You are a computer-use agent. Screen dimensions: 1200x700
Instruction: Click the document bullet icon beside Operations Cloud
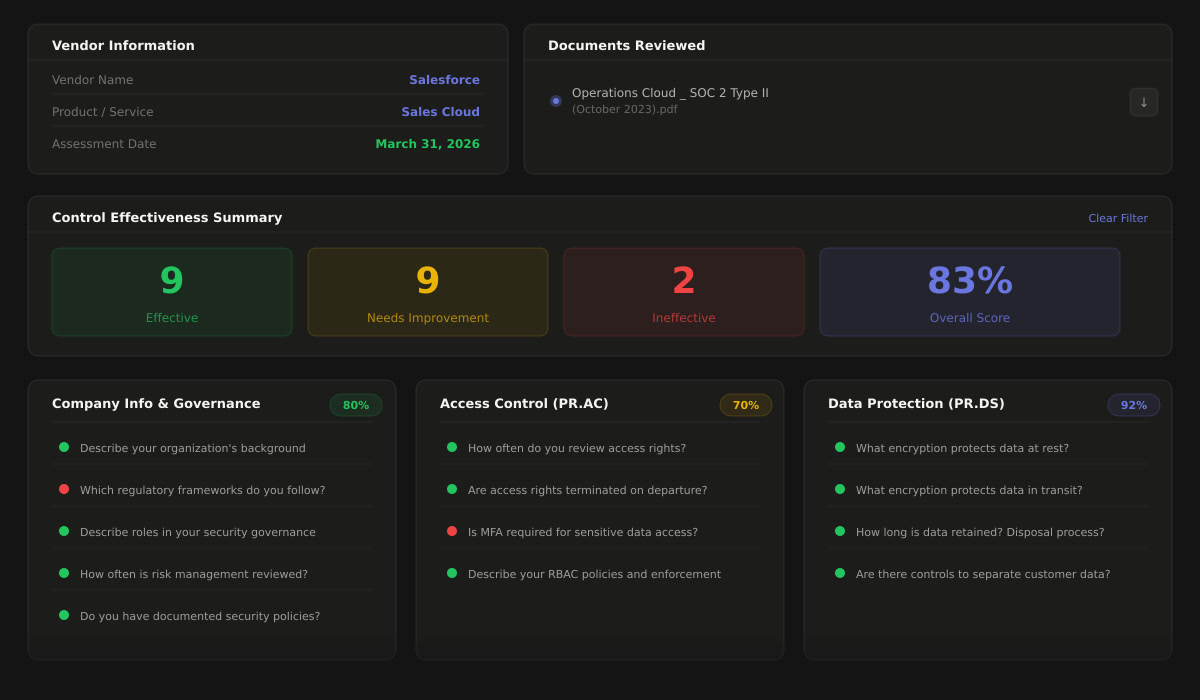tap(556, 101)
